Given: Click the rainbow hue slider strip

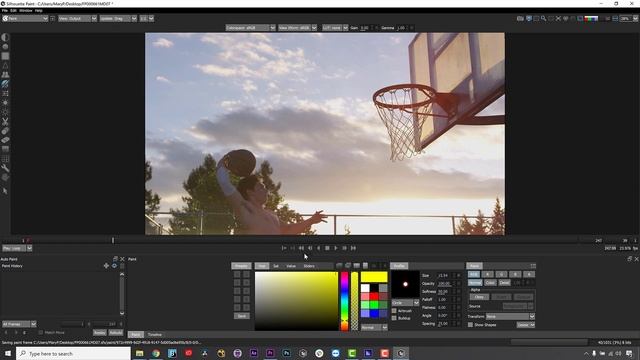Looking at the screenshot, I should point(344,301).
